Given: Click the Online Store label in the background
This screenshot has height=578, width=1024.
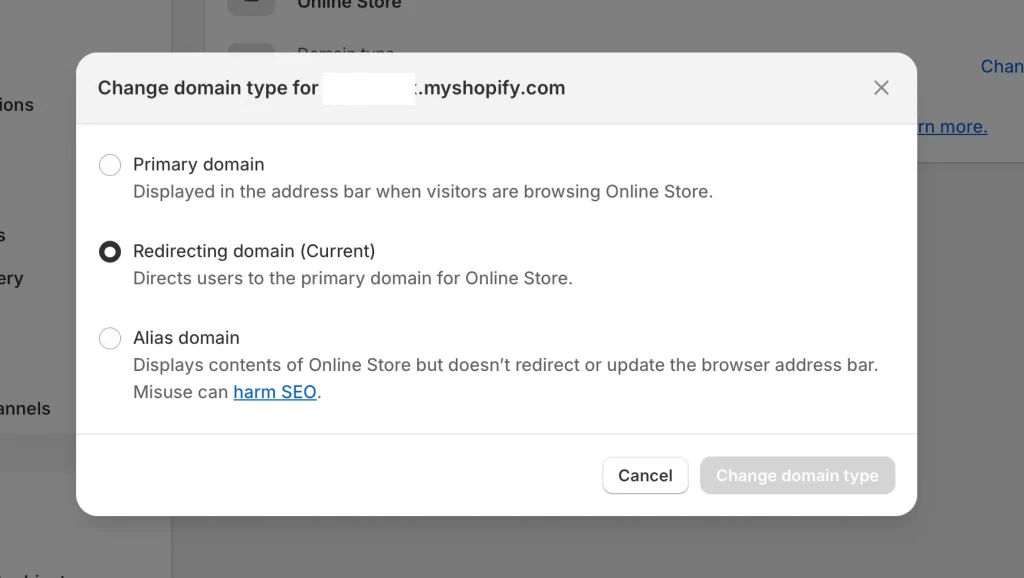Looking at the screenshot, I should [350, 5].
